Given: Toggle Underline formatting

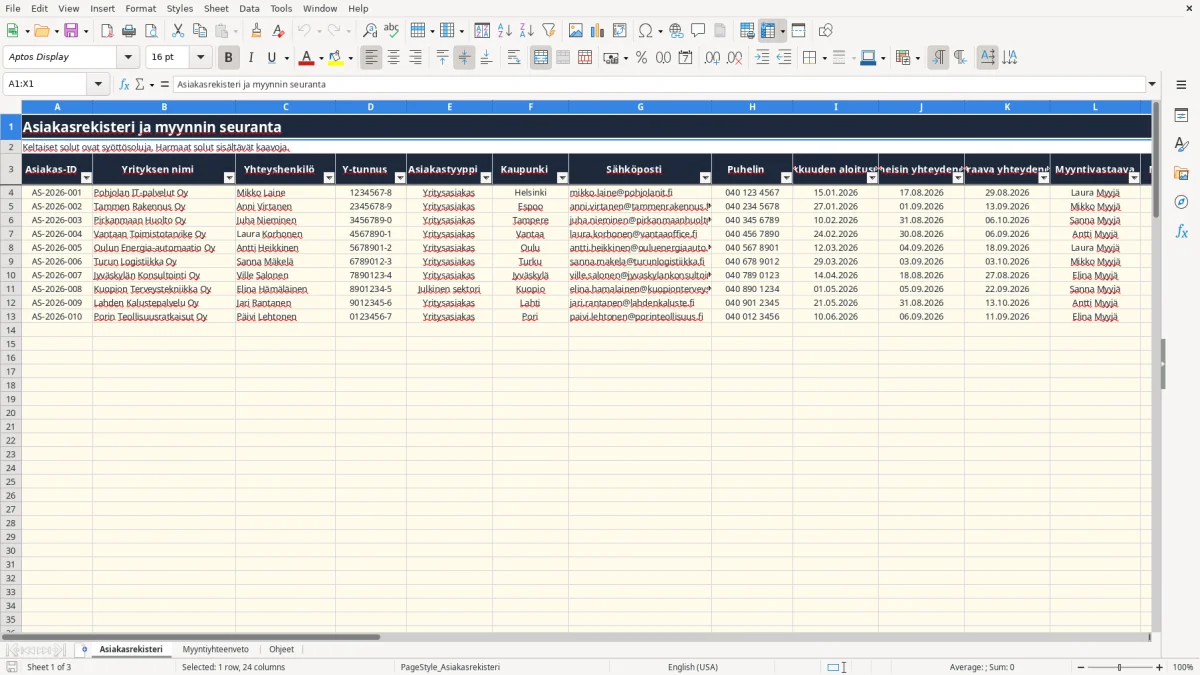Looking at the screenshot, I should [x=271, y=58].
